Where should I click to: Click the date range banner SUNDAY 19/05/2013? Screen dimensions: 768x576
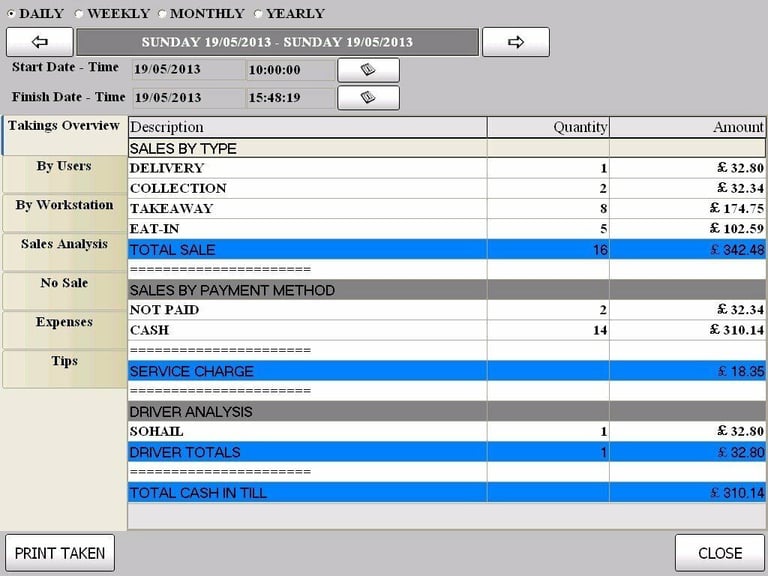click(x=277, y=42)
